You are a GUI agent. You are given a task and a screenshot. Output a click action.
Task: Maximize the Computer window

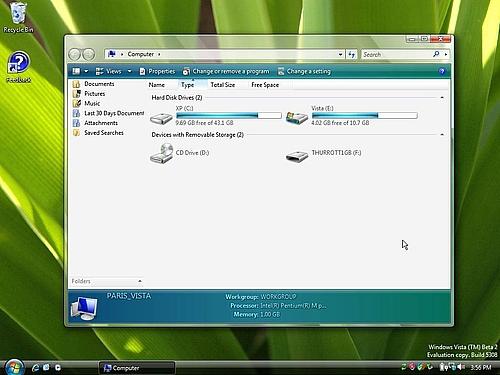pyautogui.click(x=424, y=39)
